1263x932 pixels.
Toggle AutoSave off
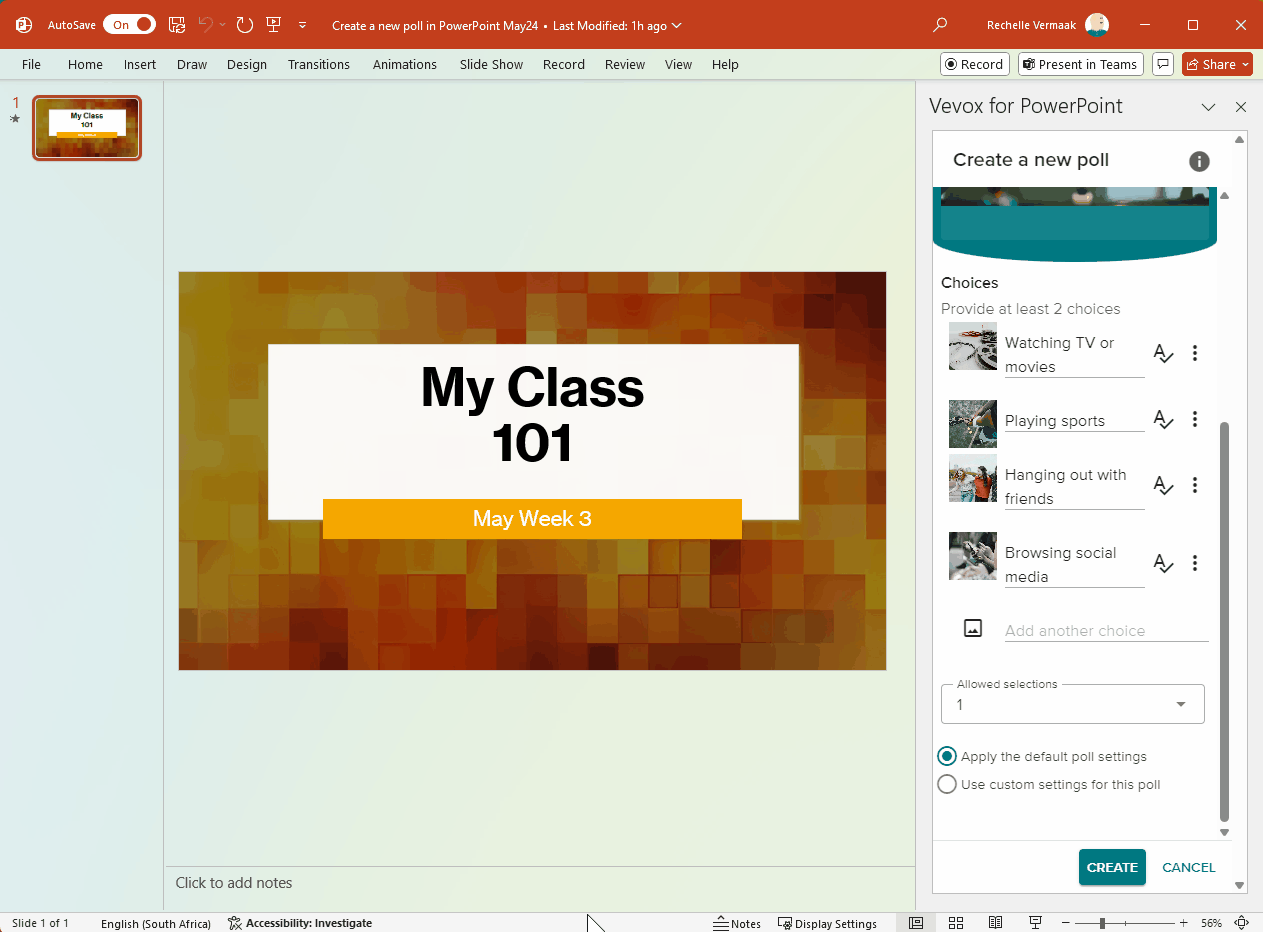[x=129, y=24]
